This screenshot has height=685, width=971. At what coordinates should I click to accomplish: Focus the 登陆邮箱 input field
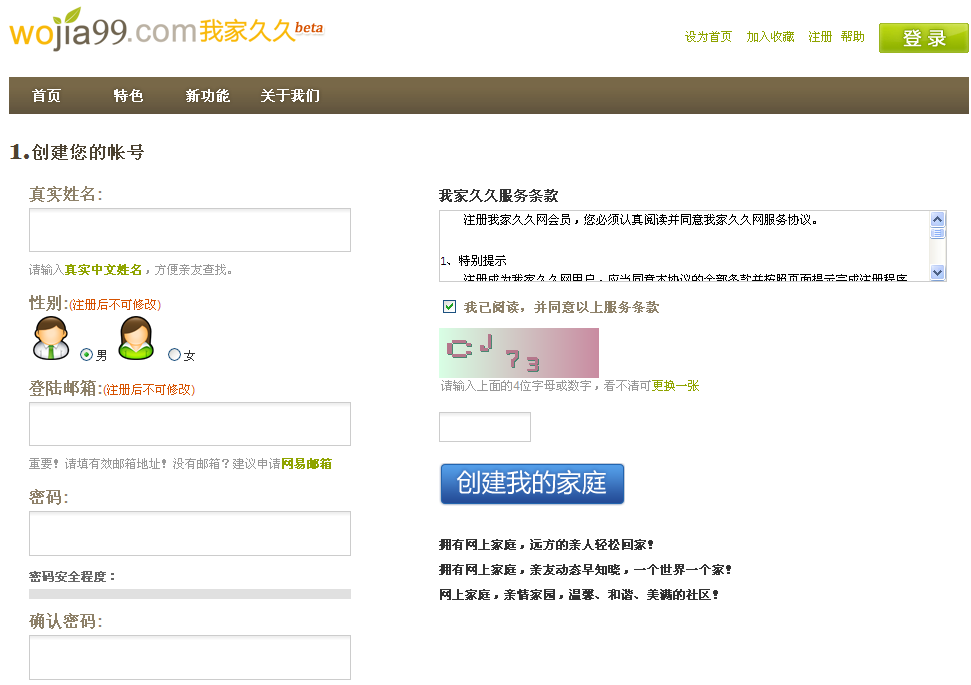(190, 424)
